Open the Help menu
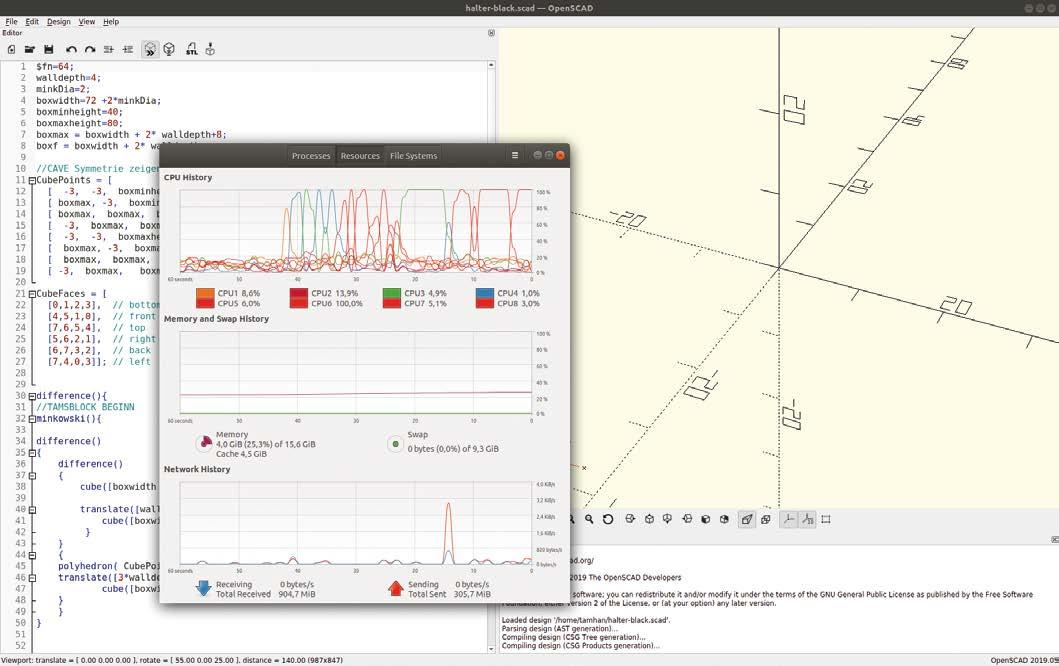The height and width of the screenshot is (666, 1059). pos(111,22)
